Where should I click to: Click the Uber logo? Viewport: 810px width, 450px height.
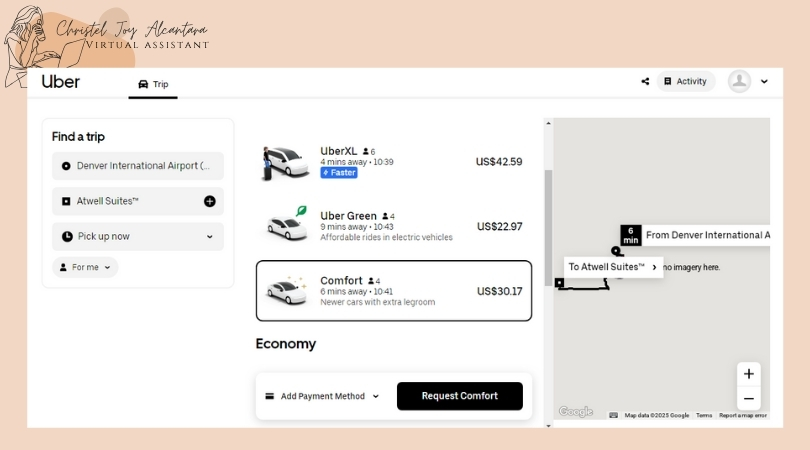point(60,82)
